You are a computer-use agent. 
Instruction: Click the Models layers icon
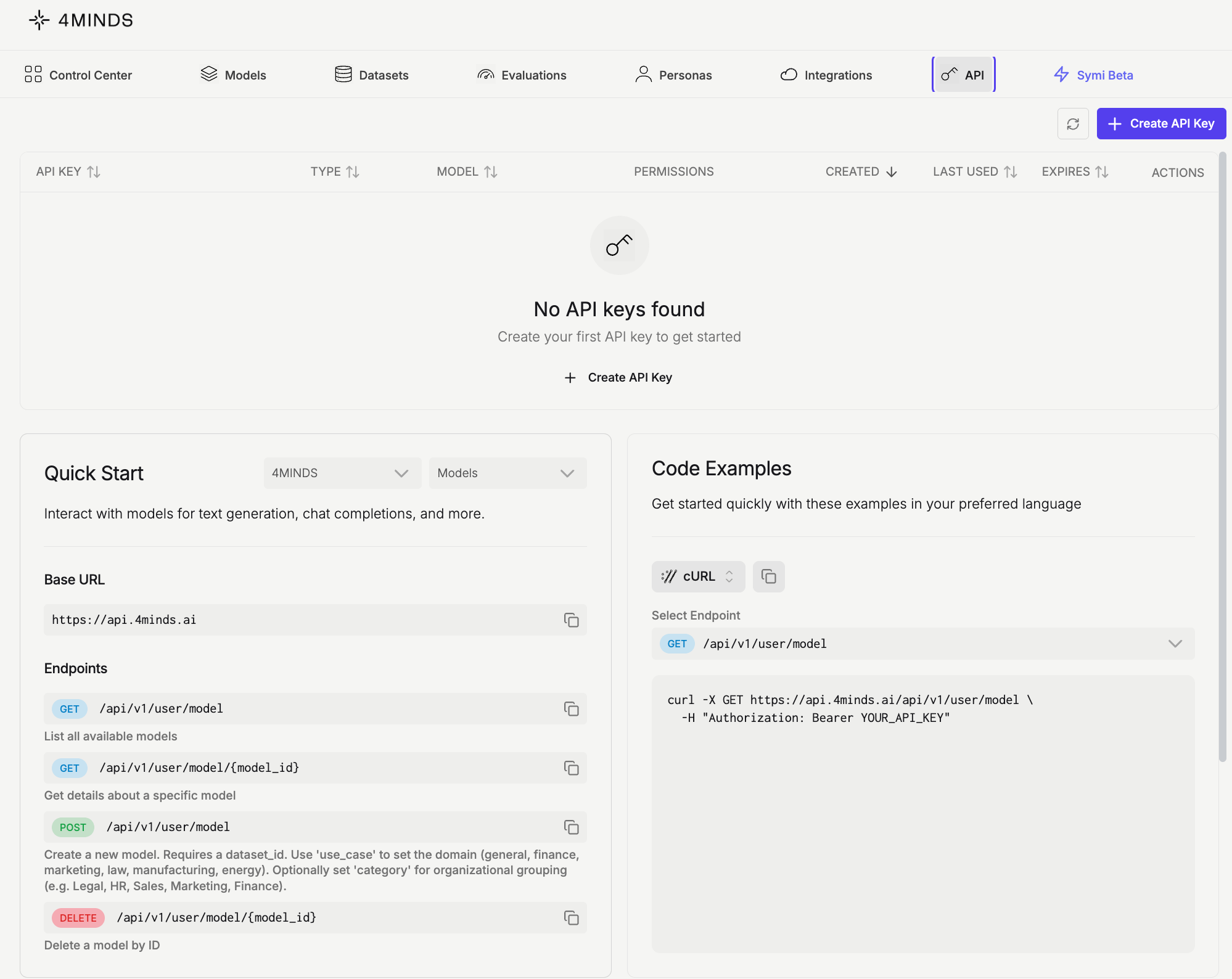(209, 74)
